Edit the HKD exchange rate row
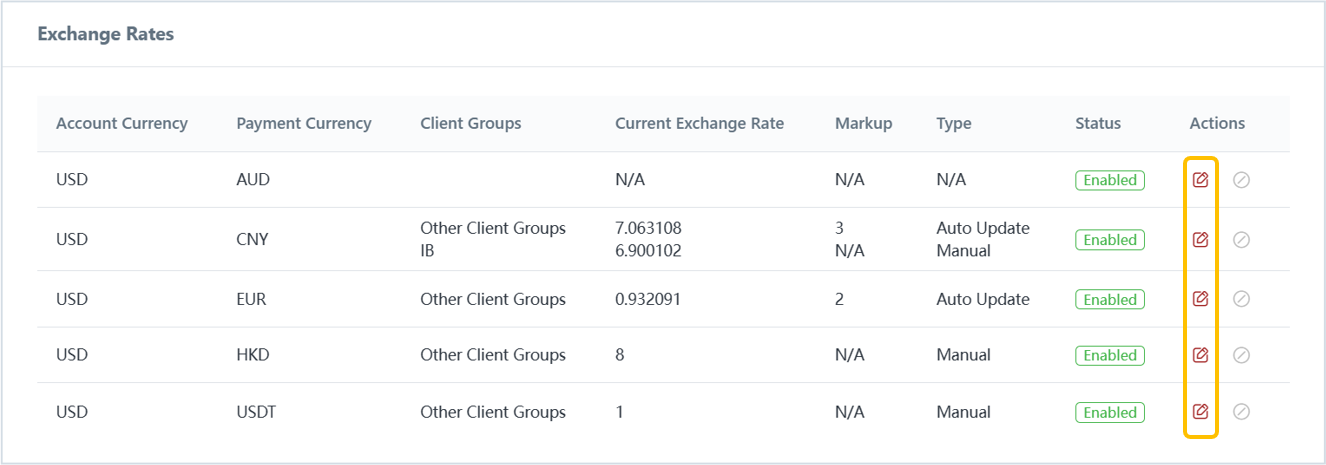 click(x=1201, y=355)
